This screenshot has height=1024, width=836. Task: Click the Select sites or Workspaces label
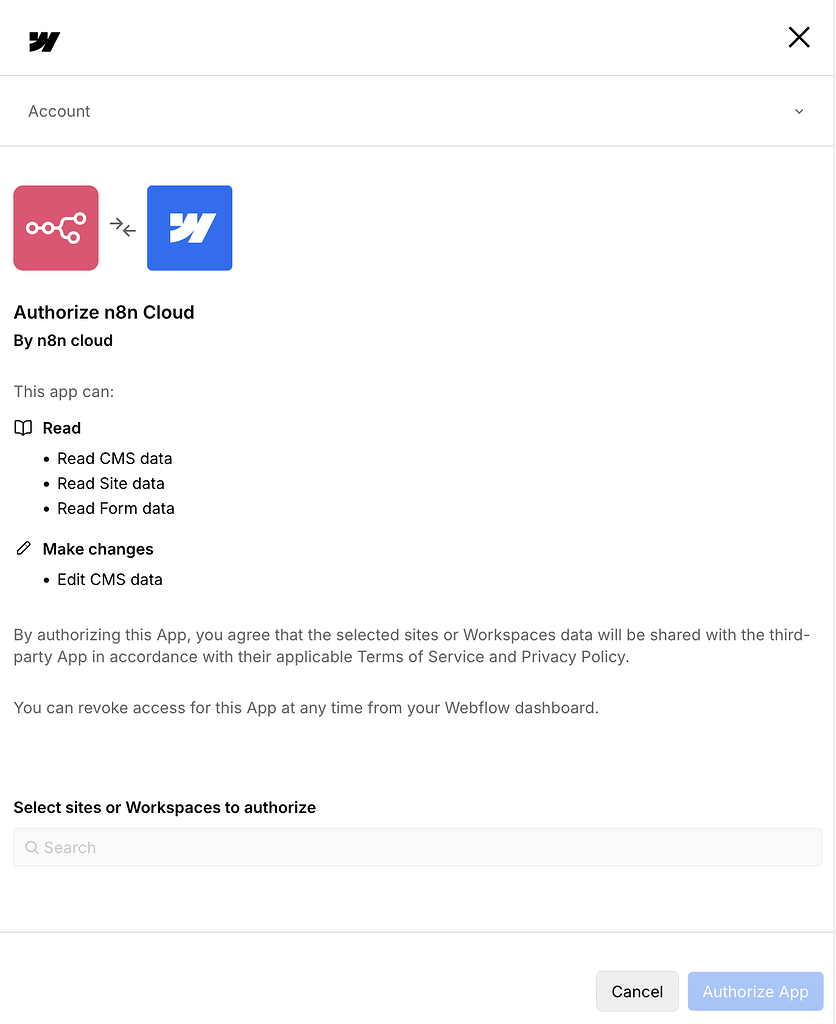(x=164, y=807)
